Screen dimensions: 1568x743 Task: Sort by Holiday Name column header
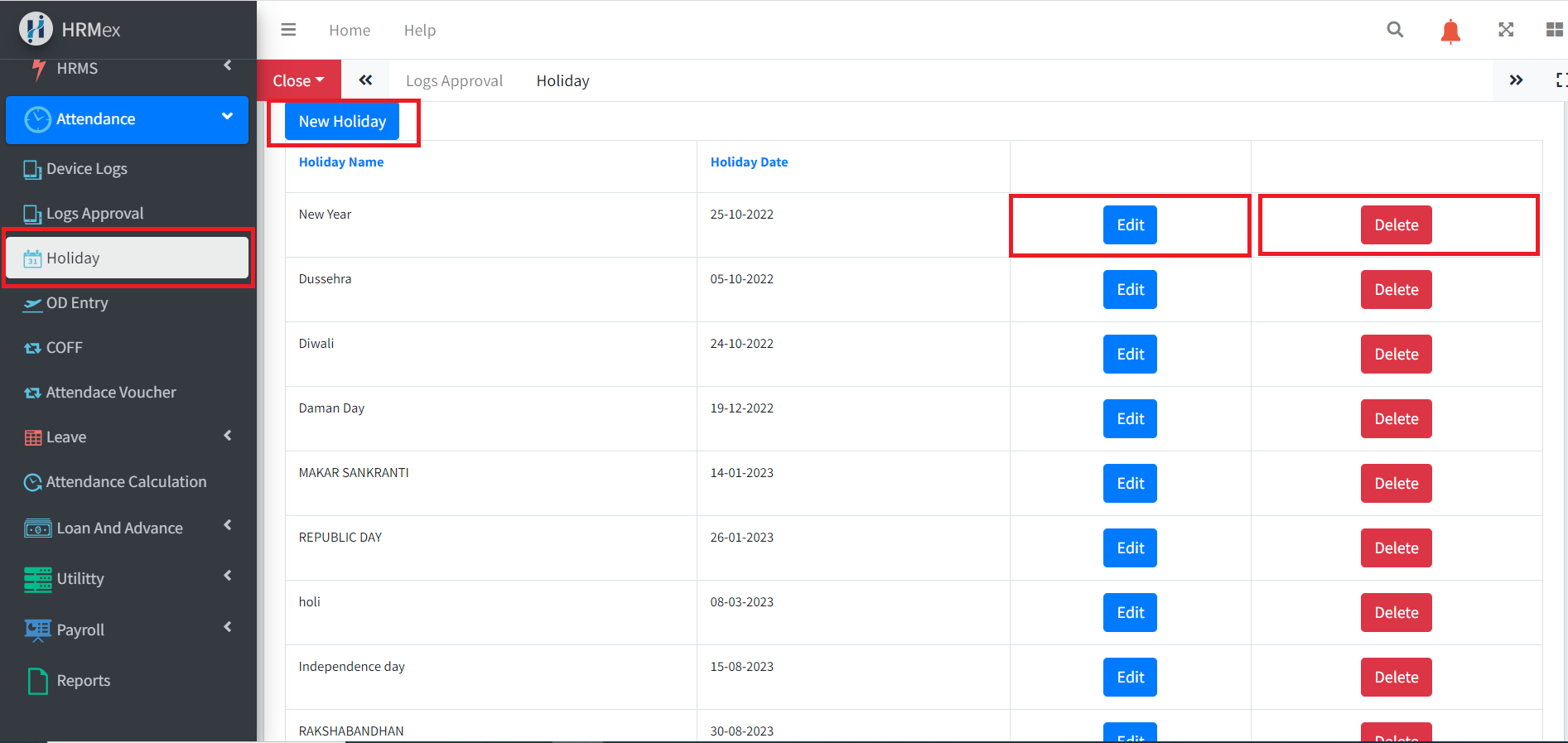click(x=341, y=162)
